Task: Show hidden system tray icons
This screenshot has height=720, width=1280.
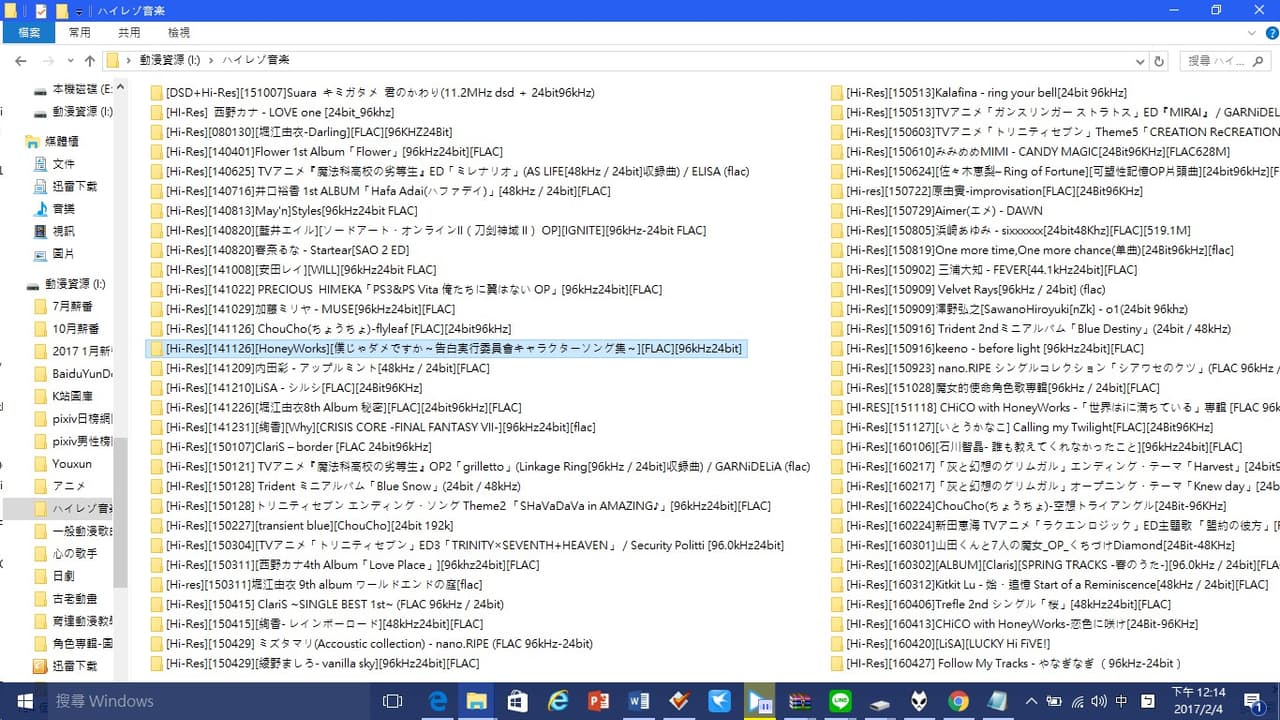Action: pyautogui.click(x=1033, y=701)
